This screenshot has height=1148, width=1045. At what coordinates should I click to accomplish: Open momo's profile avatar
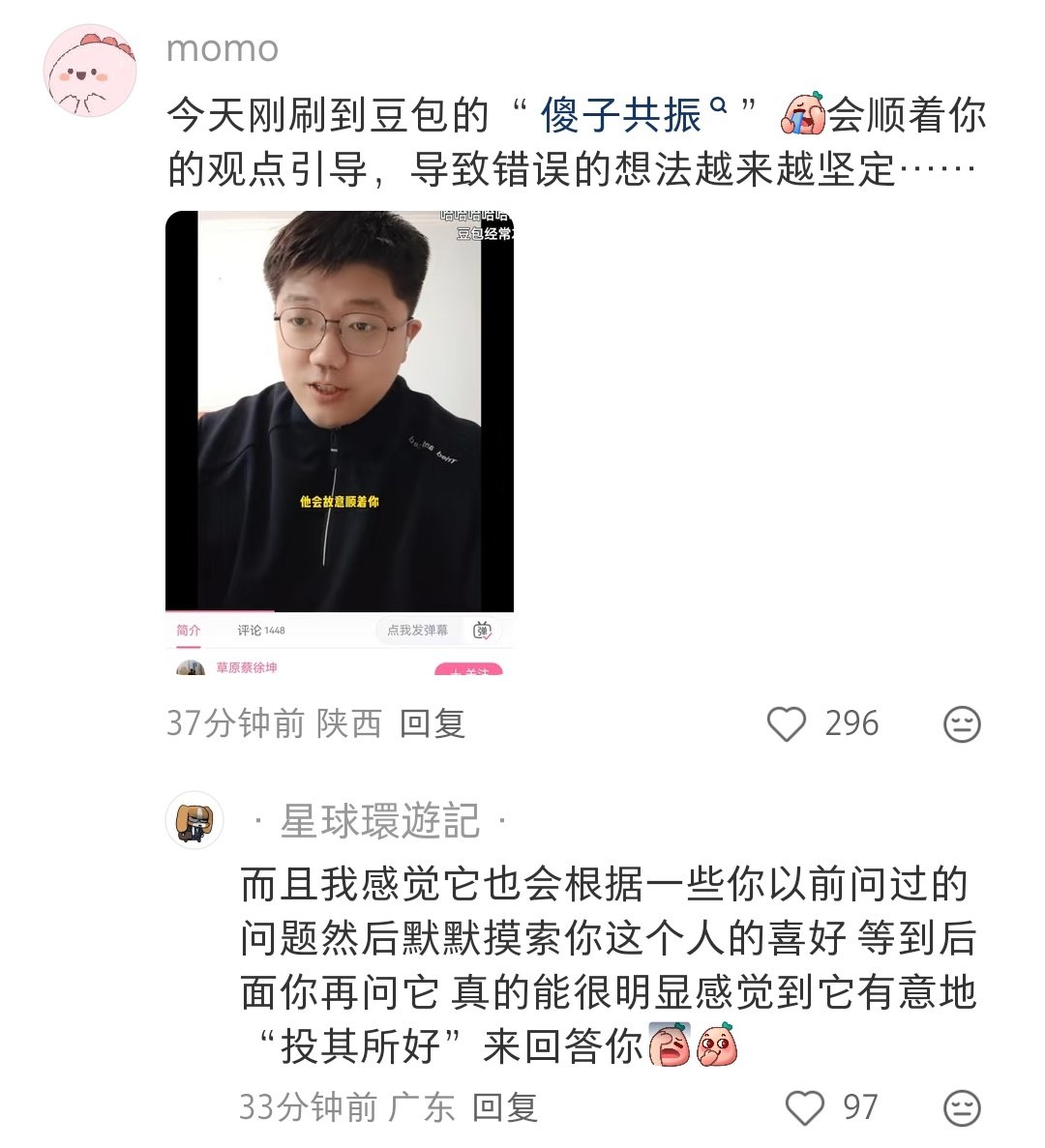[91, 71]
